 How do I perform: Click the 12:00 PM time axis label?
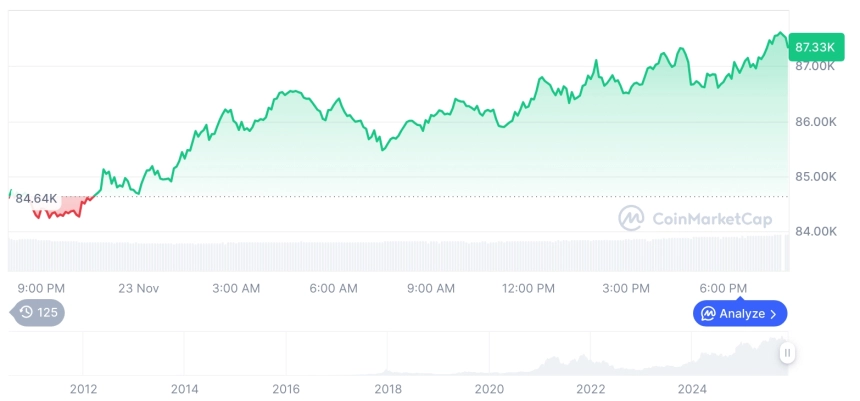click(528, 288)
